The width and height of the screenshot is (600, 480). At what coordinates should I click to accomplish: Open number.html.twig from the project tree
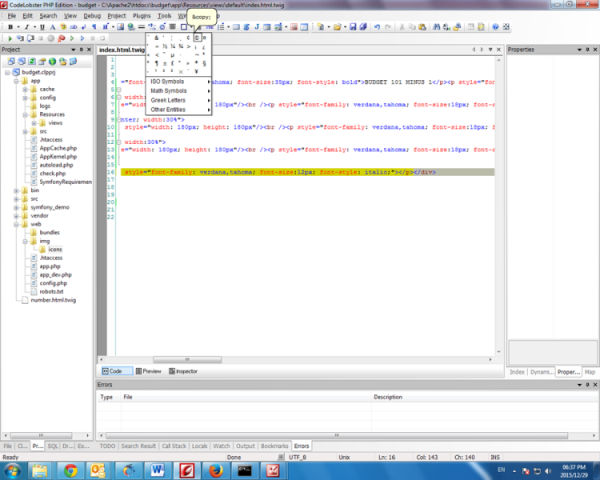(x=55, y=299)
